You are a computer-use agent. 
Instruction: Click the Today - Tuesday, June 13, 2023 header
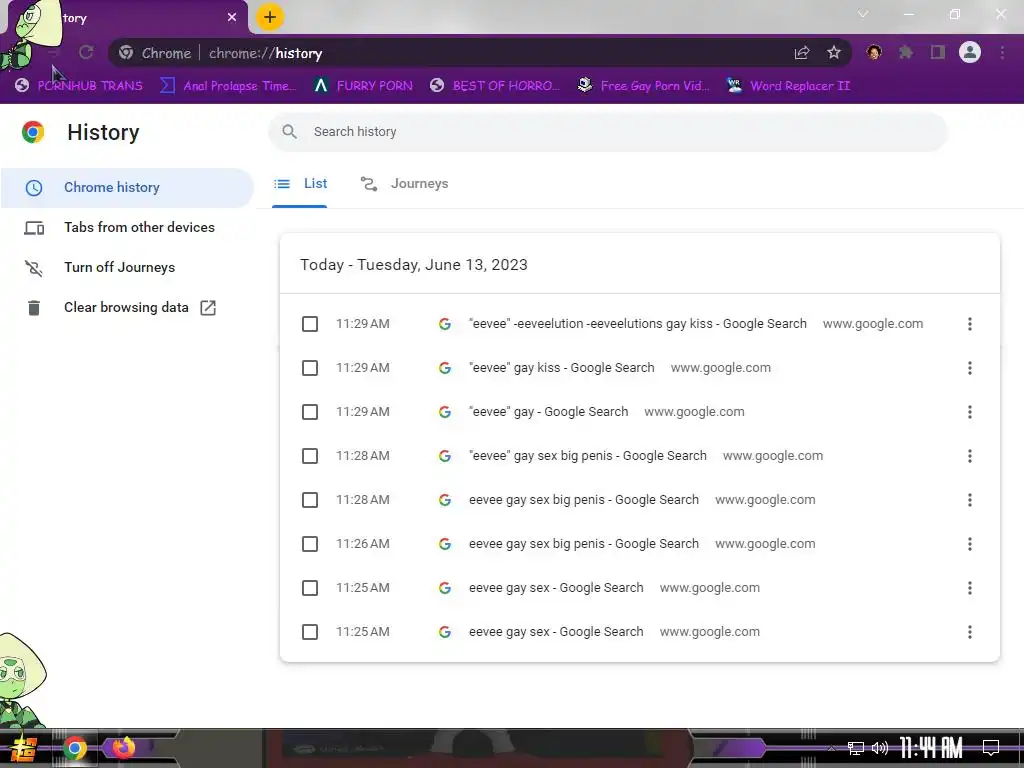413,265
